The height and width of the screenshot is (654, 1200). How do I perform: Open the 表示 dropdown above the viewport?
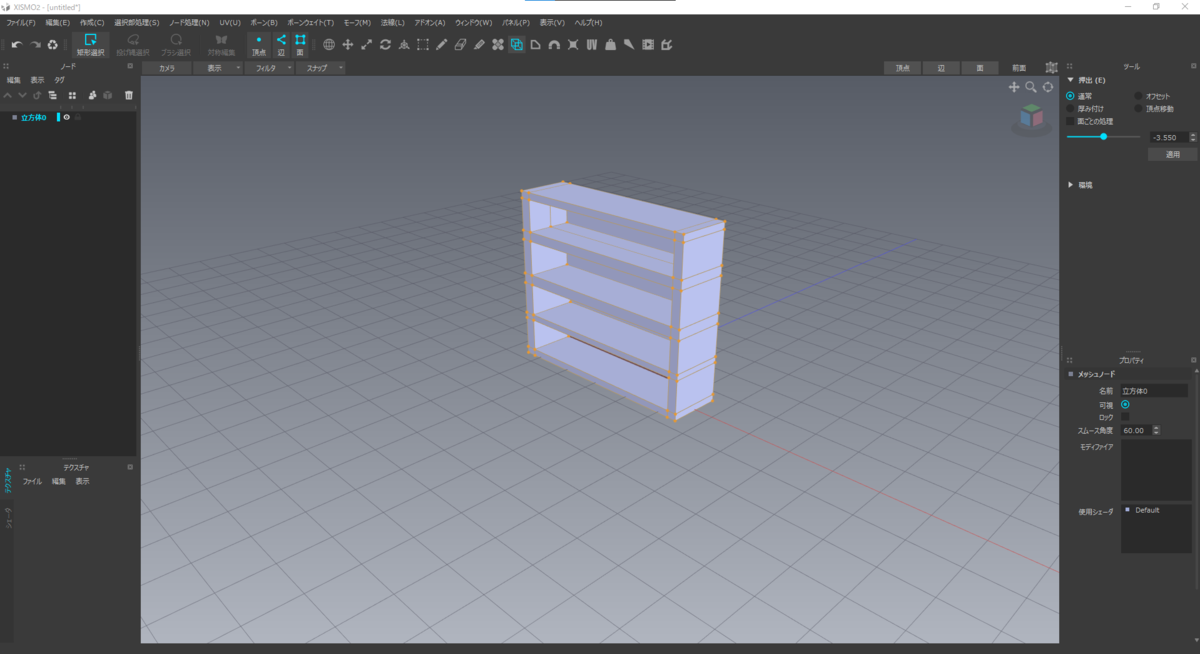click(218, 68)
